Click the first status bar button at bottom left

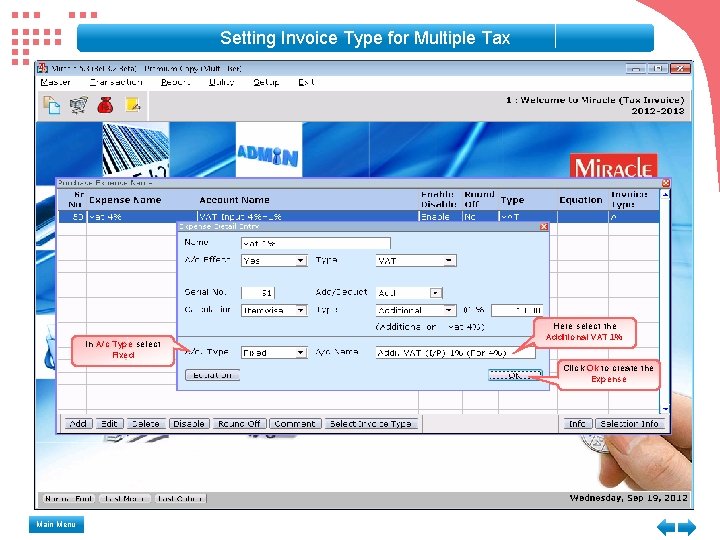[x=69, y=498]
